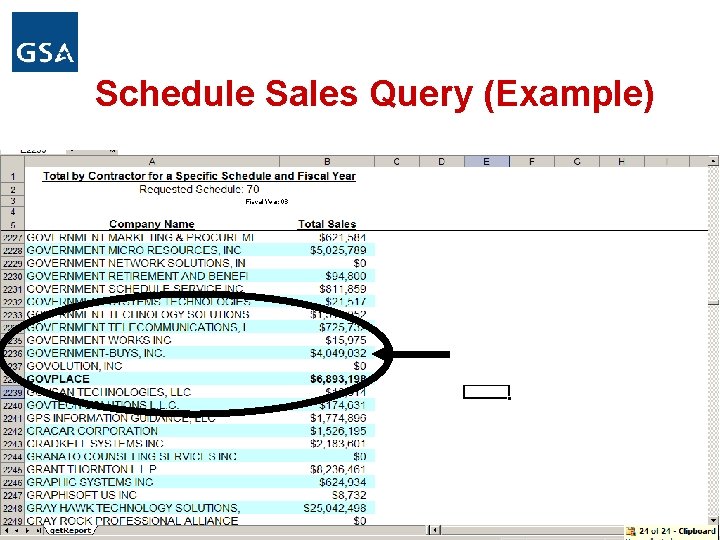This screenshot has height=540, width=720.
Task: Click the 'Total Sales' heading cell
Action: coord(327,224)
